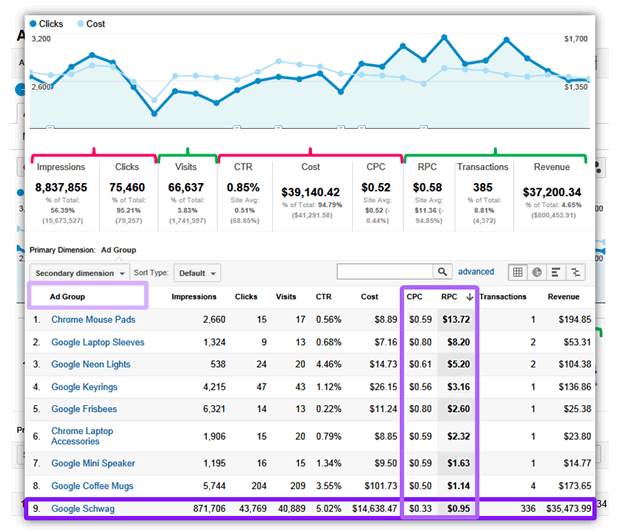Sort table by Revenue column header
The image size is (620, 532).
[x=563, y=297]
